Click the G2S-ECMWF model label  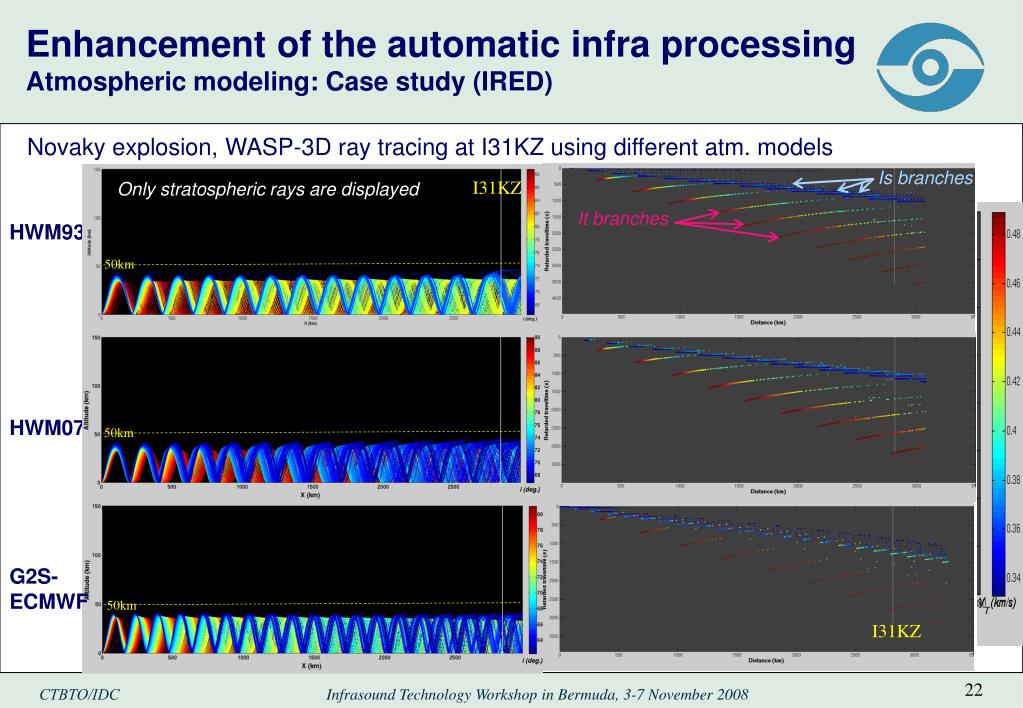click(x=47, y=589)
